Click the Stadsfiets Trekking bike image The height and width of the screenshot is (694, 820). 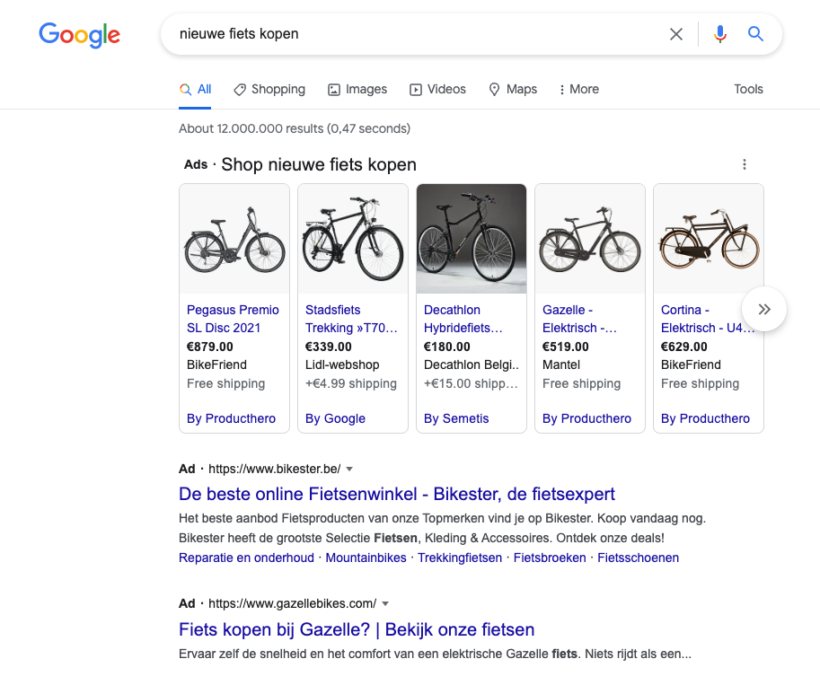353,239
